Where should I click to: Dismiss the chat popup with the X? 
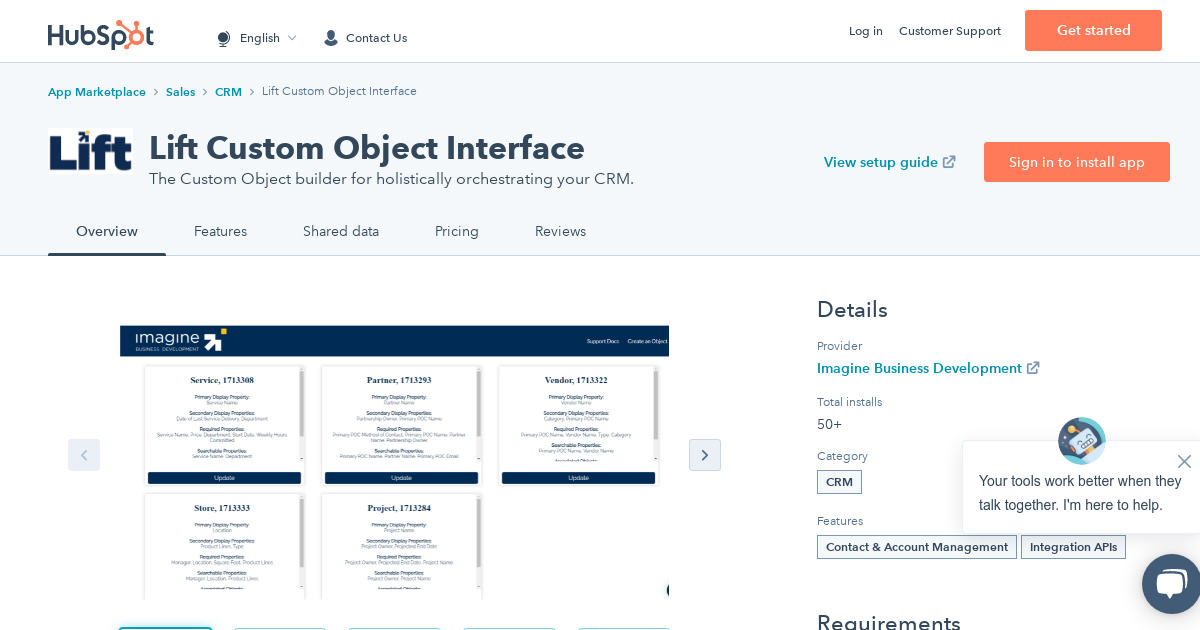pyautogui.click(x=1184, y=462)
